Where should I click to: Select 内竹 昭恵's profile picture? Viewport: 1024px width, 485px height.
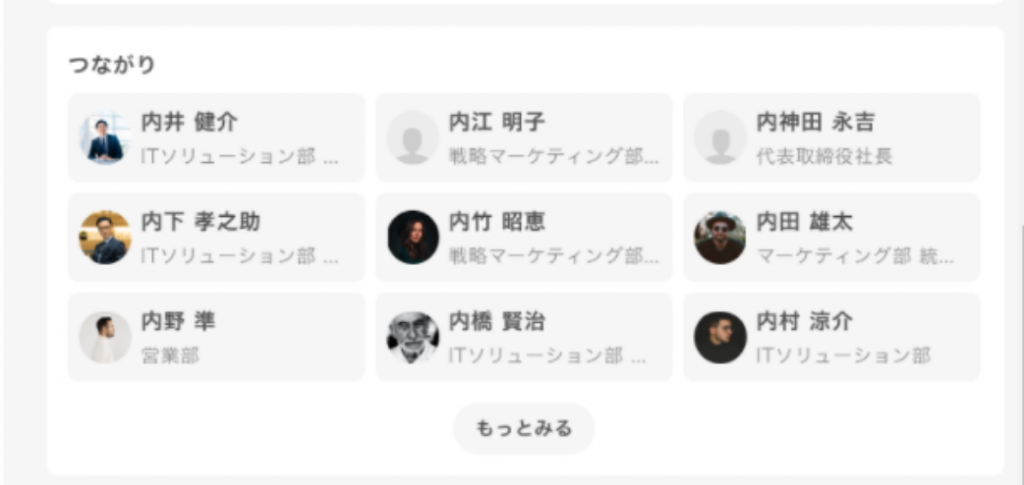(412, 237)
